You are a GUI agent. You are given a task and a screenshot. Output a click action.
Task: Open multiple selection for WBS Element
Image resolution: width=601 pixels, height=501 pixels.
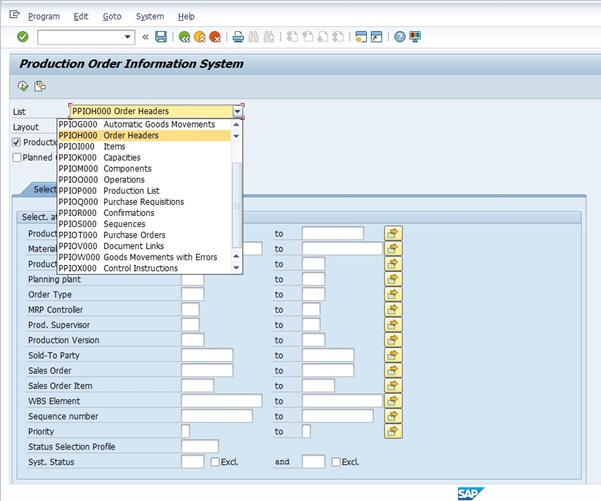tap(393, 401)
